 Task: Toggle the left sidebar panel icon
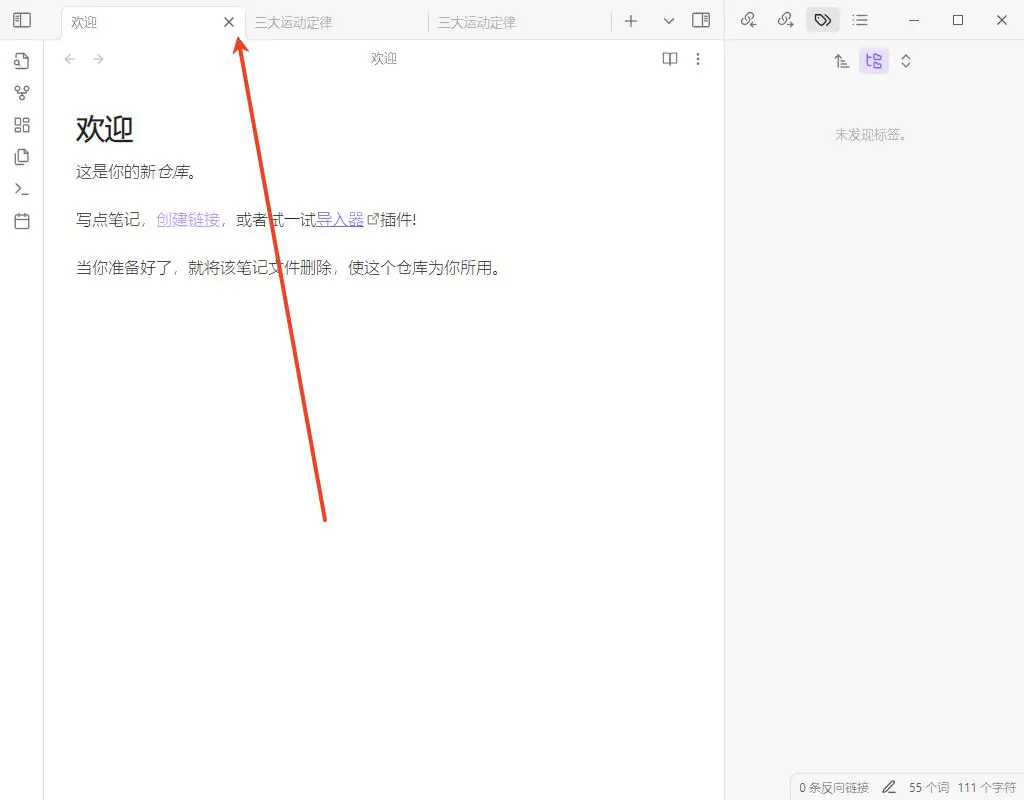pyautogui.click(x=22, y=20)
